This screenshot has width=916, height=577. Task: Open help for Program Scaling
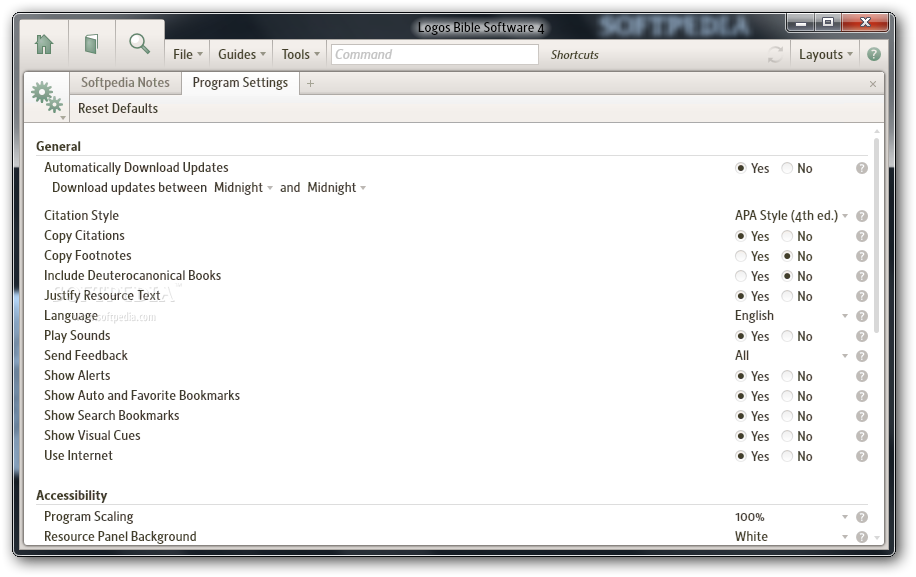coord(862,517)
